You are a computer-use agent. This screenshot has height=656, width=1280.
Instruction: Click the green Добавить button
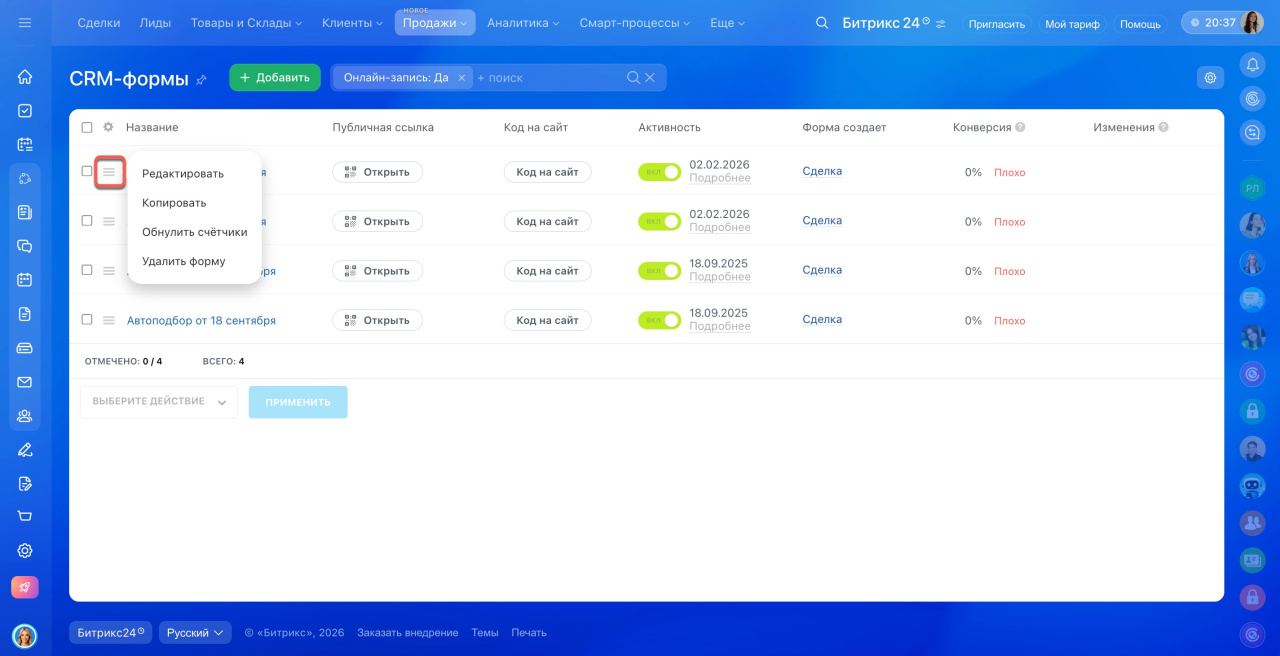(x=275, y=78)
